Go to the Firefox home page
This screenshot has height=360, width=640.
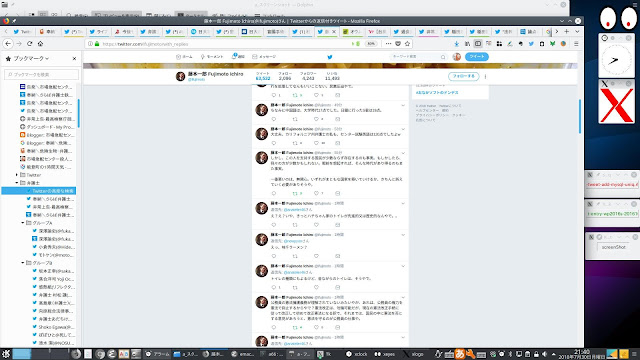click(40, 44)
